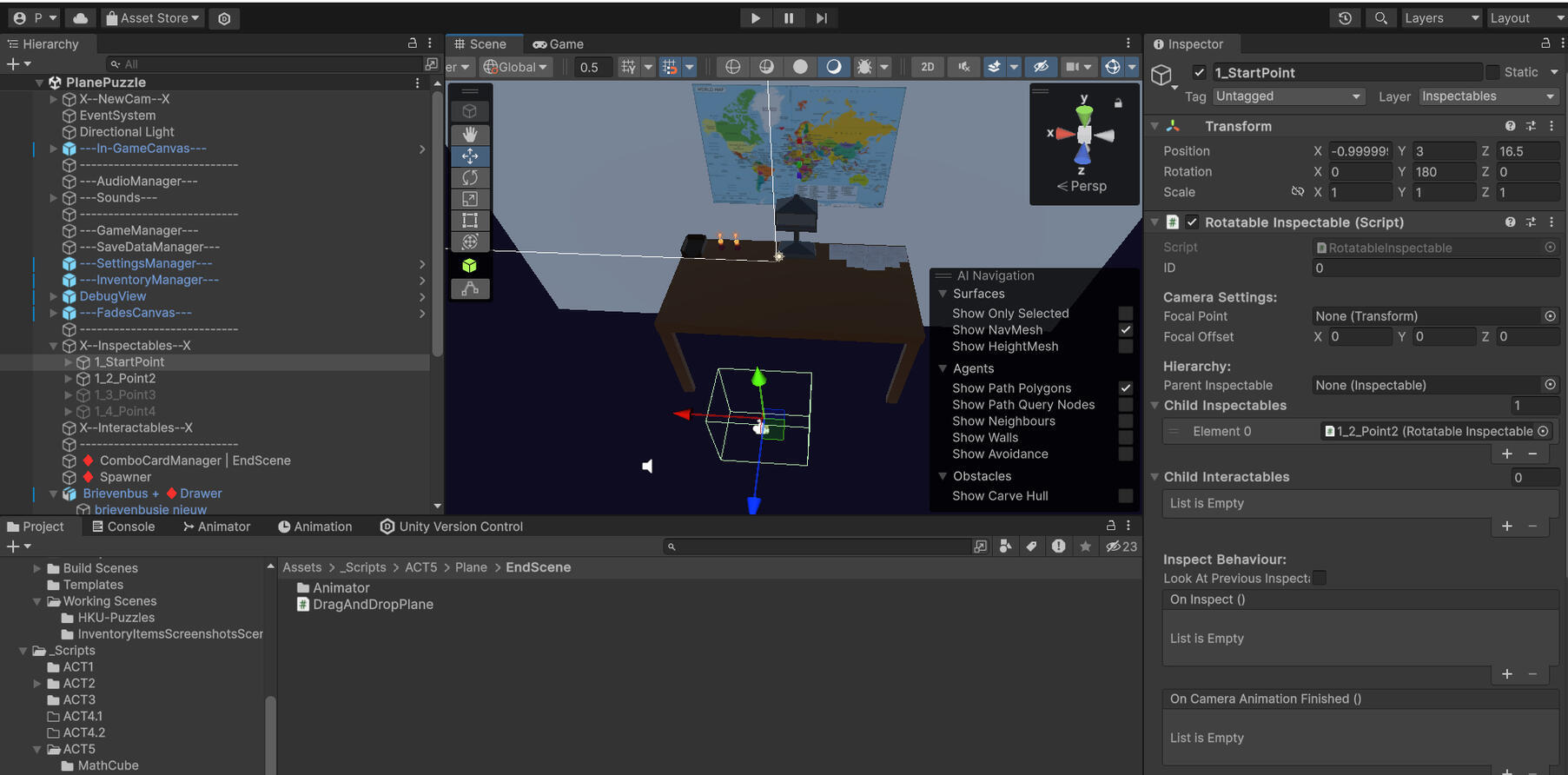
Task: Click the EndScene breadcrumb folder
Action: [x=538, y=567]
